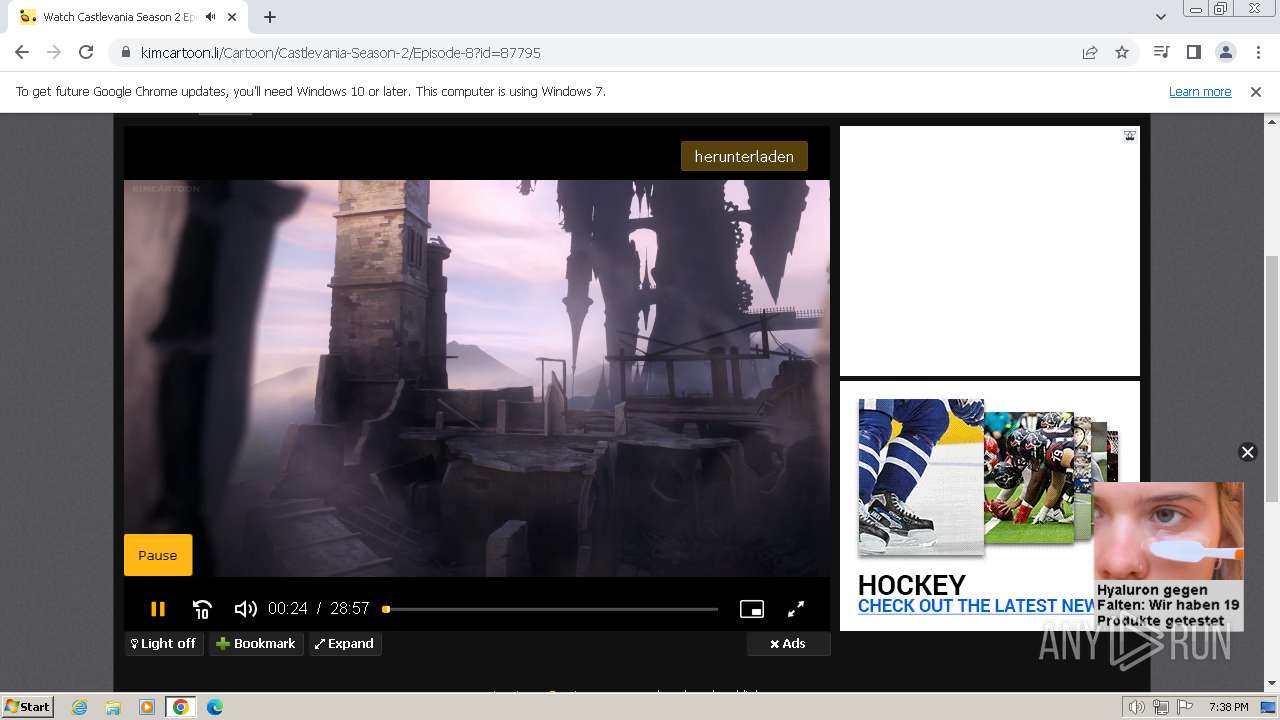1280x720 pixels.
Task: Mute the tab via audio icon
Action: pyautogui.click(x=210, y=17)
